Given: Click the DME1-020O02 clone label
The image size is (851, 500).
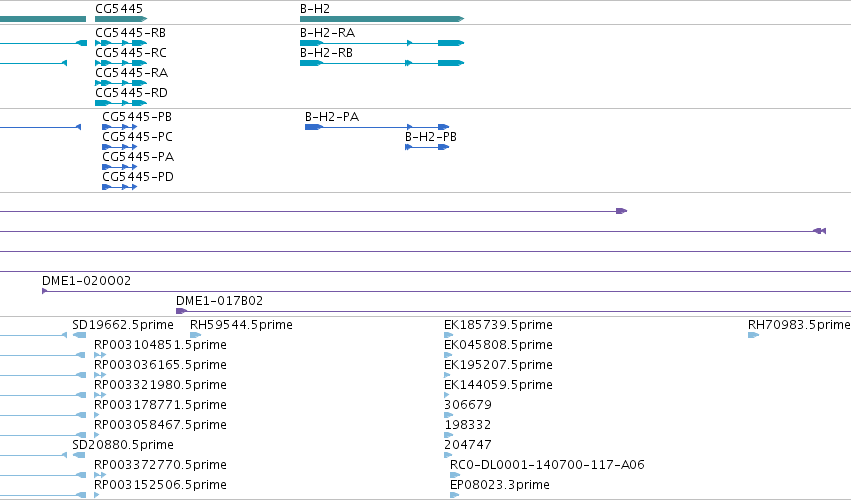Looking at the screenshot, I should tap(86, 281).
